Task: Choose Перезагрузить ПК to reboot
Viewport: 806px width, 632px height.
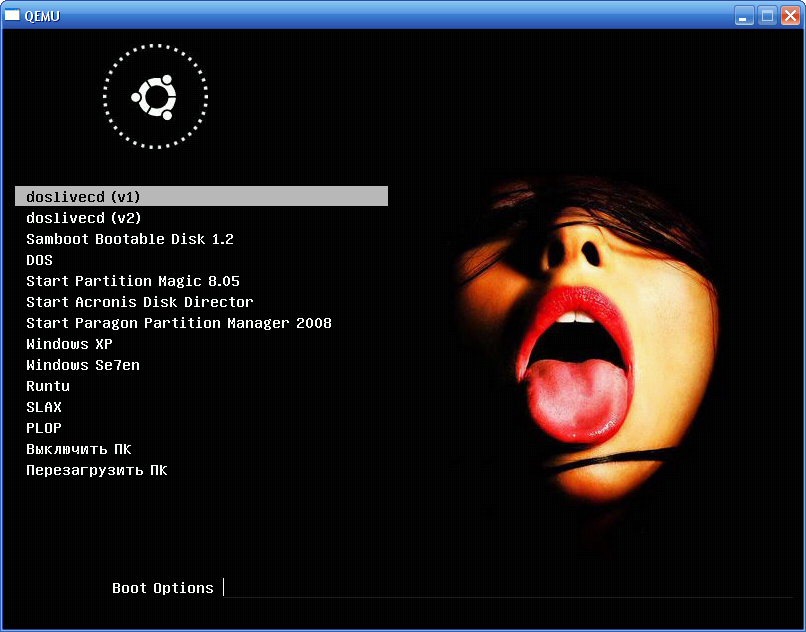Action: 97,470
